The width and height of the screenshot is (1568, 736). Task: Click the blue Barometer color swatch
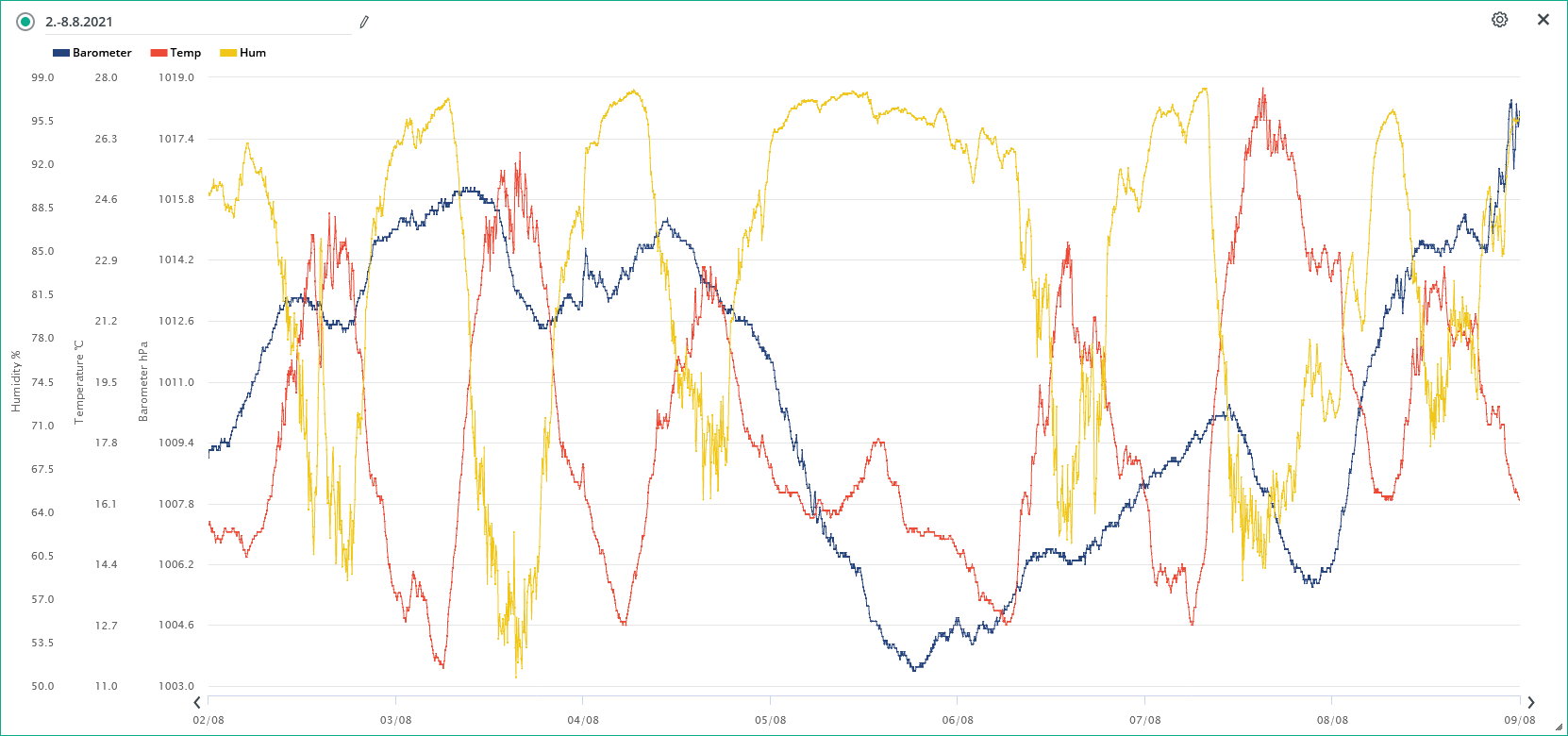point(61,53)
